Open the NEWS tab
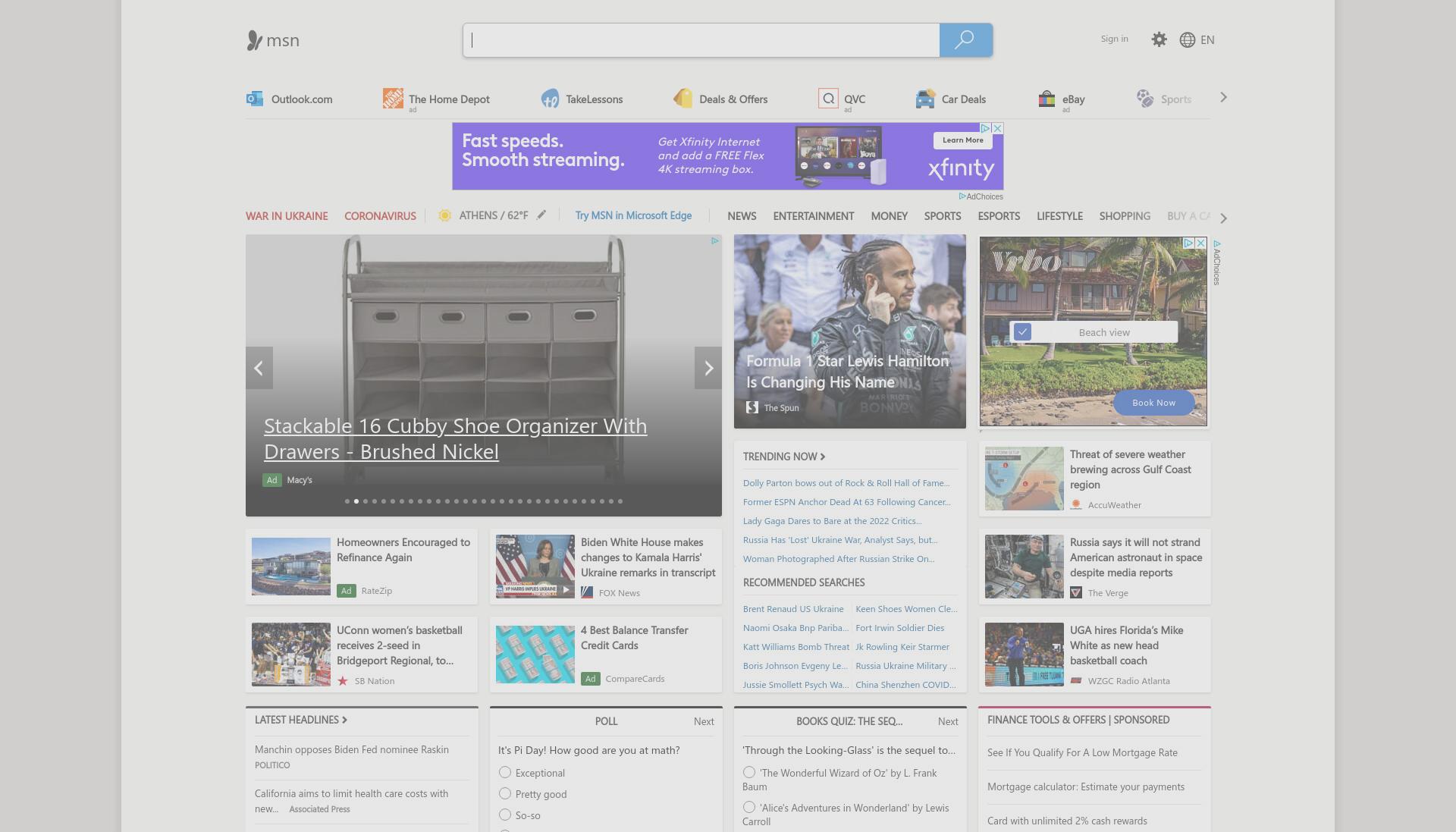Viewport: 1456px width, 832px height. [x=742, y=216]
